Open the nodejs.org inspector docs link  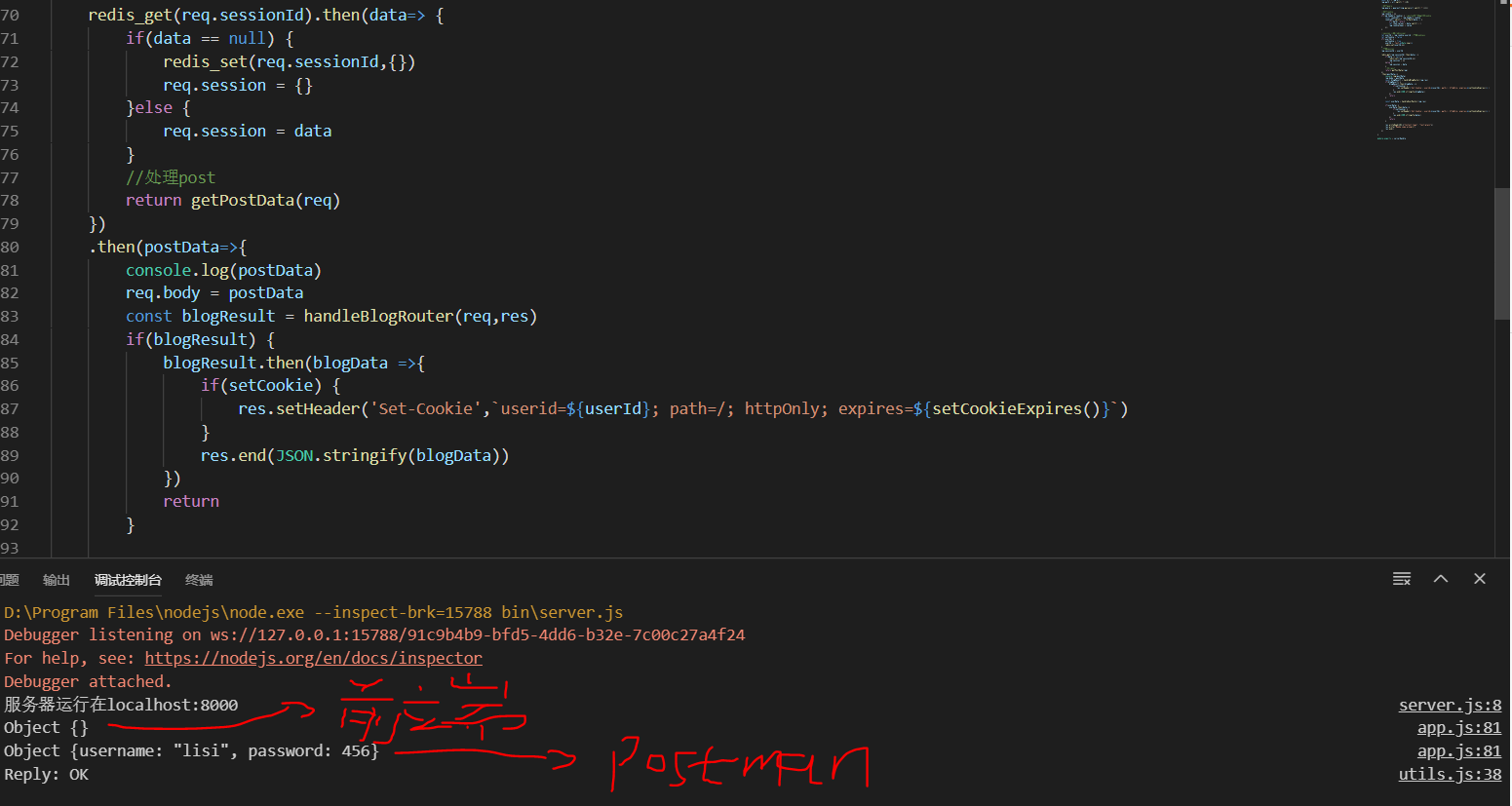coord(313,658)
